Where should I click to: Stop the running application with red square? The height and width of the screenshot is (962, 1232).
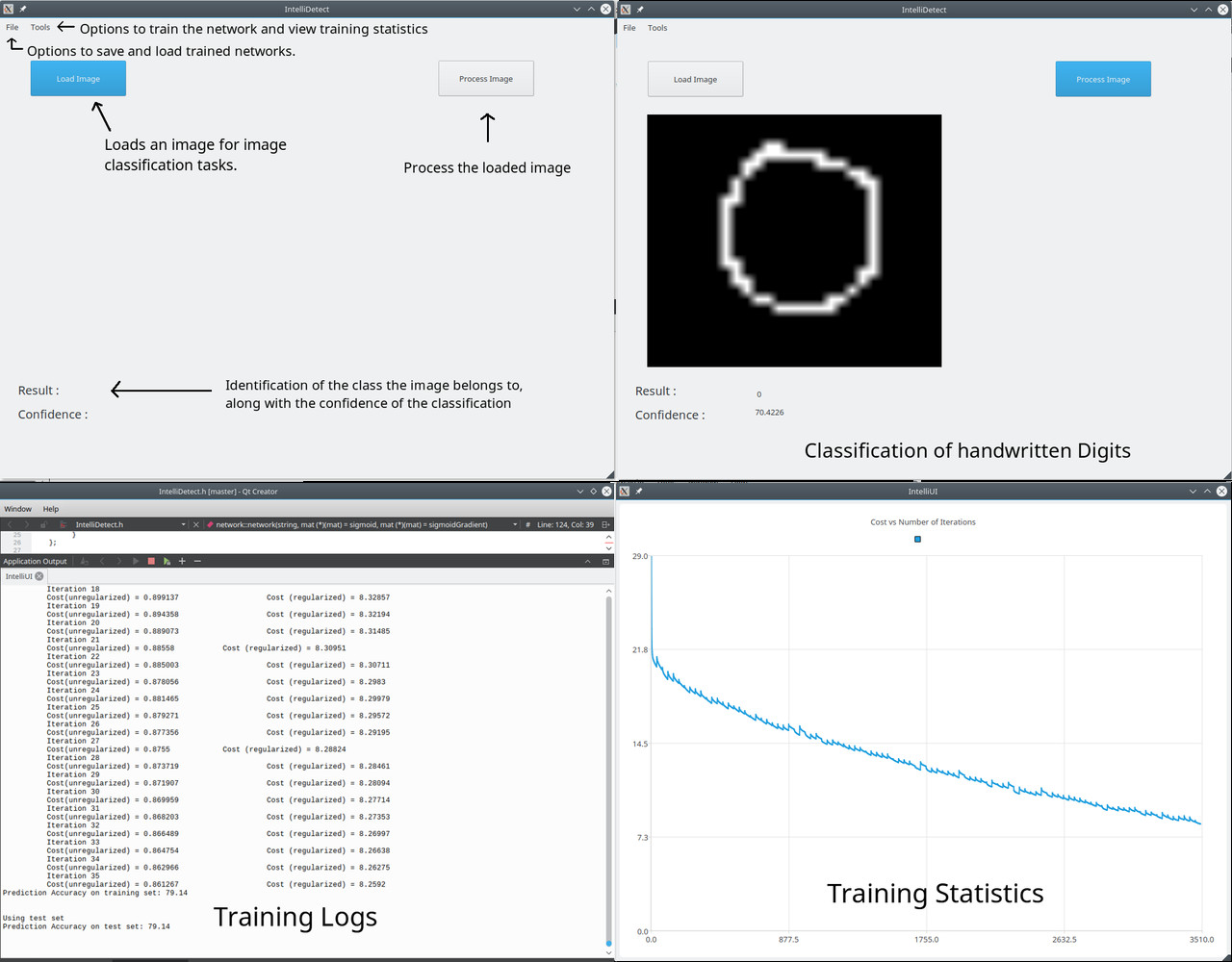[151, 561]
